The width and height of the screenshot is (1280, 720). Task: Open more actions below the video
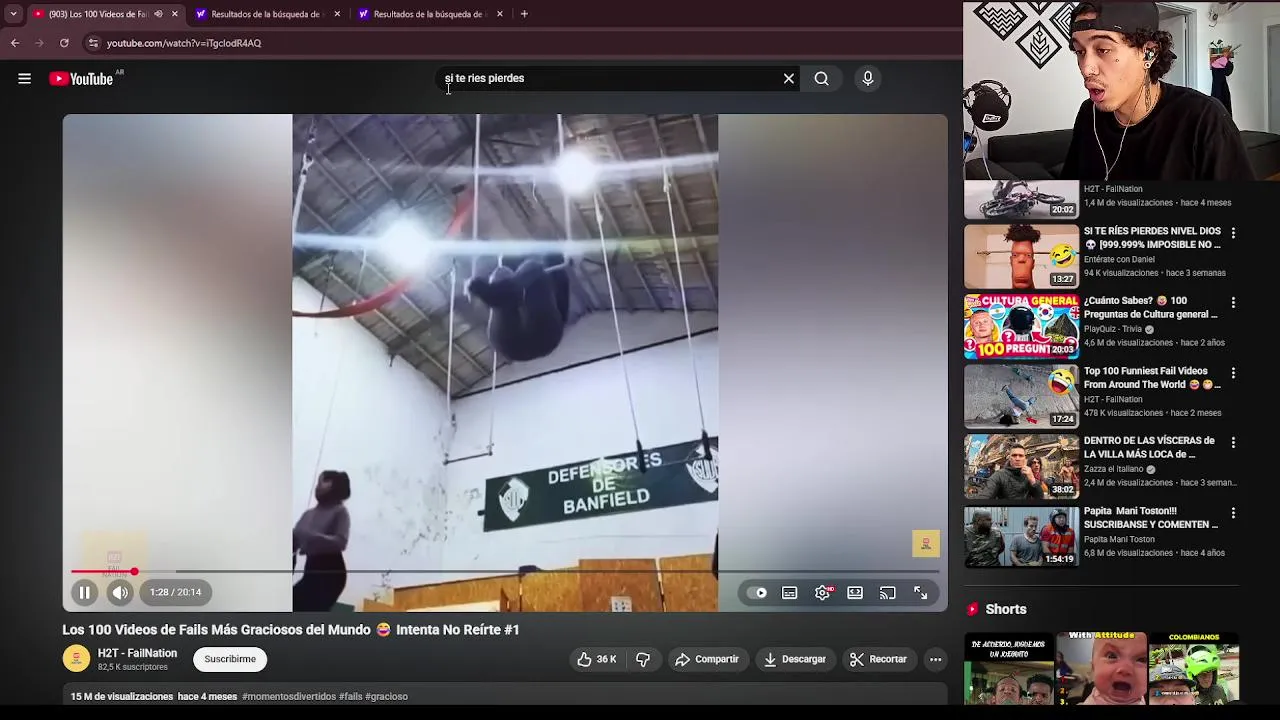coord(935,659)
